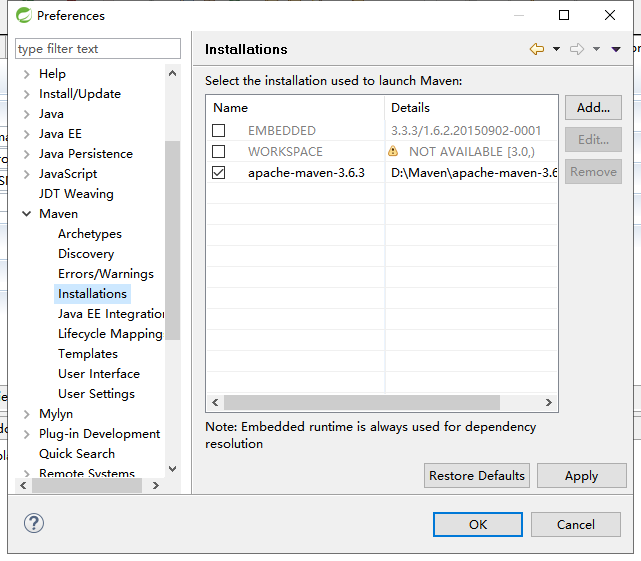Expand the Help tree node
Screen dimensions: 641x561
tap(27, 74)
